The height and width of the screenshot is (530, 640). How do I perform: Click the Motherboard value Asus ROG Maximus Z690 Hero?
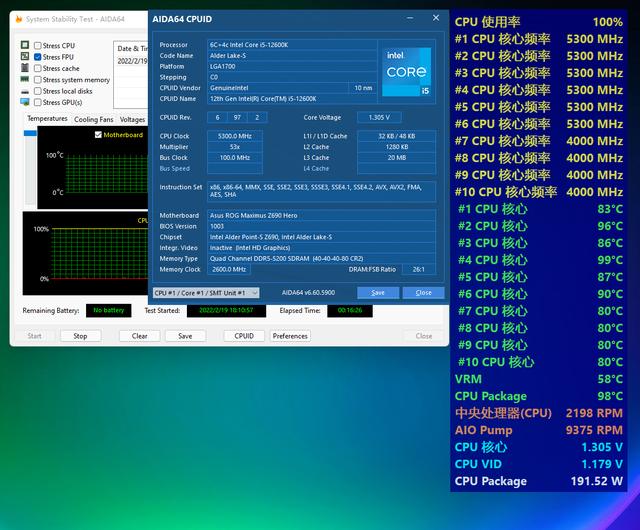click(322, 215)
